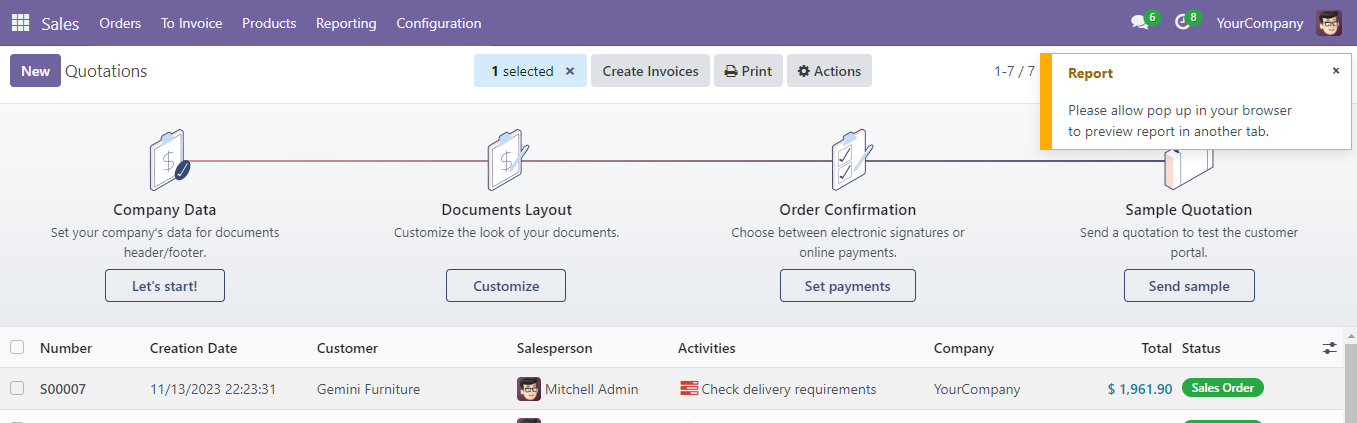This screenshot has height=423, width=1357.
Task: Open the apps grid menu icon
Action: (x=20, y=23)
